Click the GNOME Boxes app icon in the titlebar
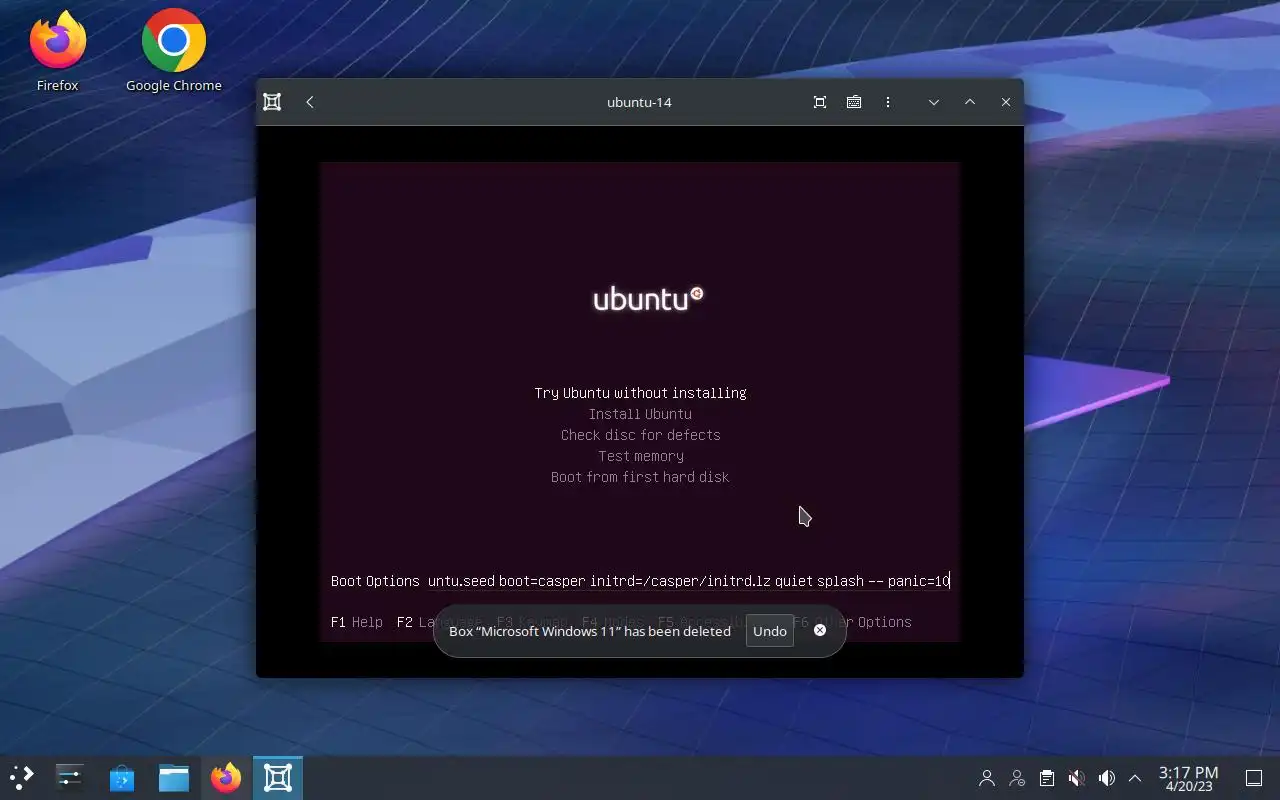Viewport: 1280px width, 800px height. point(272,102)
